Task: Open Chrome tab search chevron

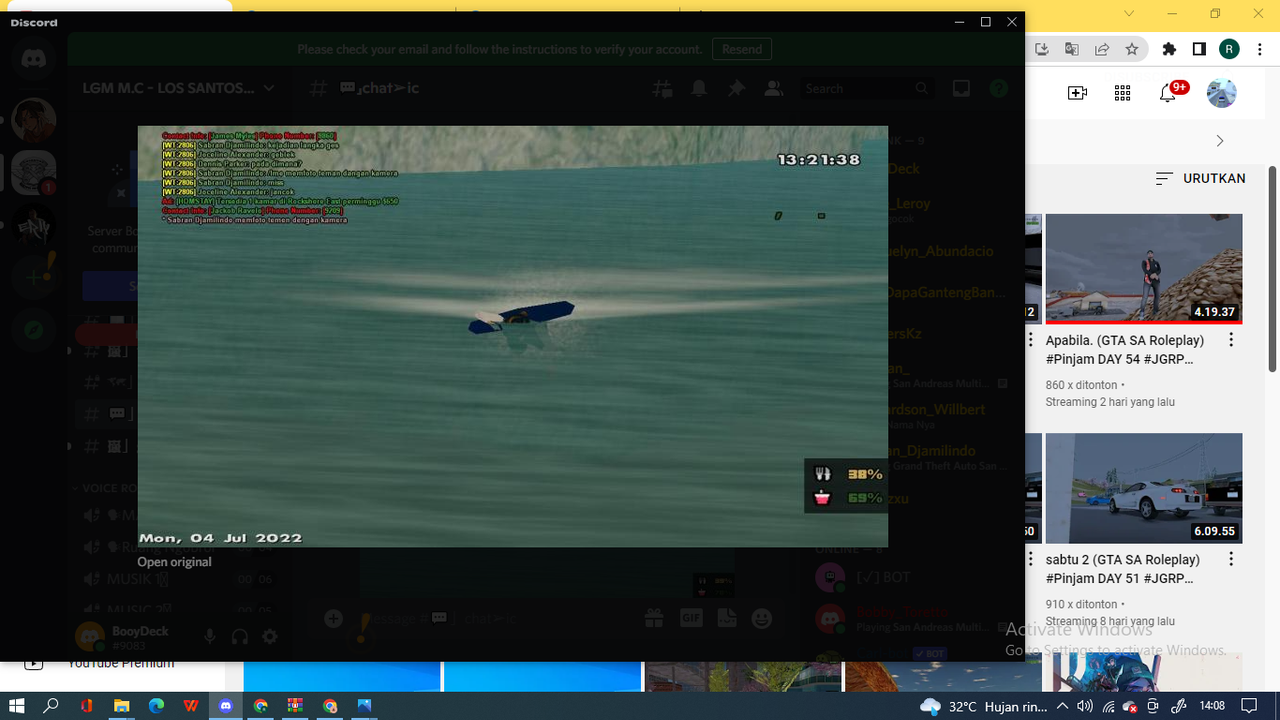Action: click(1129, 13)
